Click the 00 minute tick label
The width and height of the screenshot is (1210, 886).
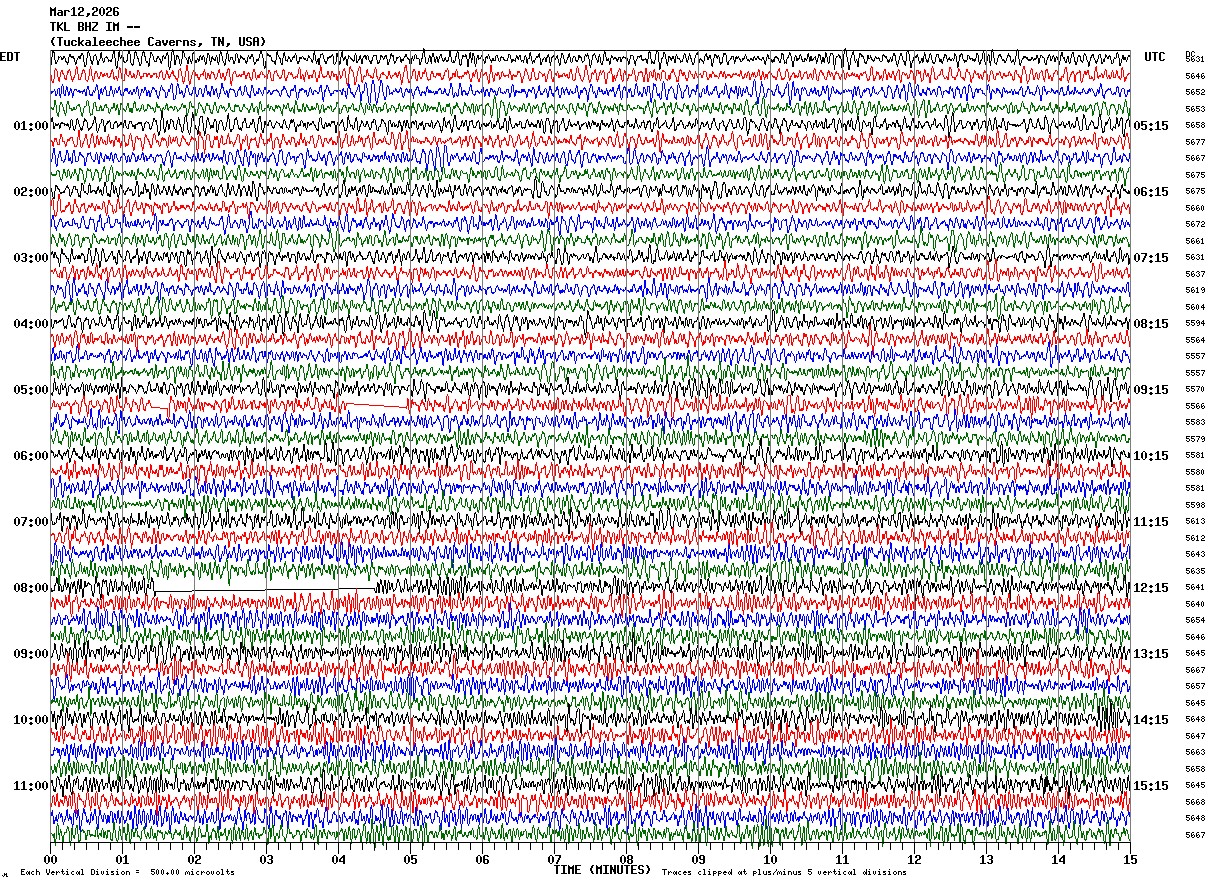coord(51,859)
